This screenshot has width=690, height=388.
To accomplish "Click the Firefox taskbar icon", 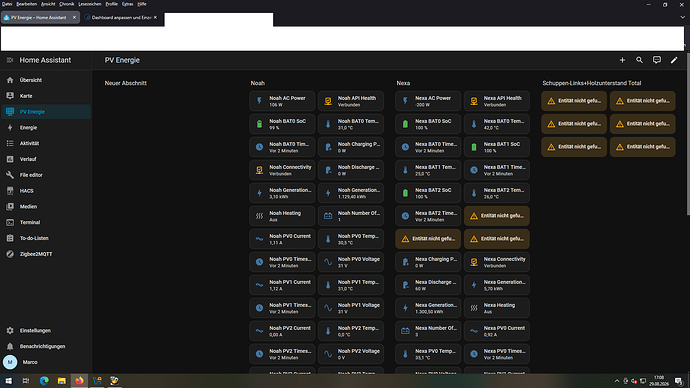I will coord(79,381).
